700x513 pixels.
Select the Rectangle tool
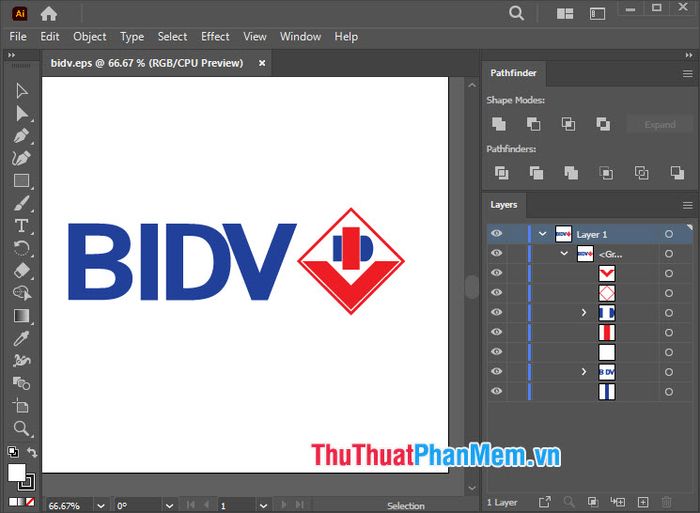21,180
